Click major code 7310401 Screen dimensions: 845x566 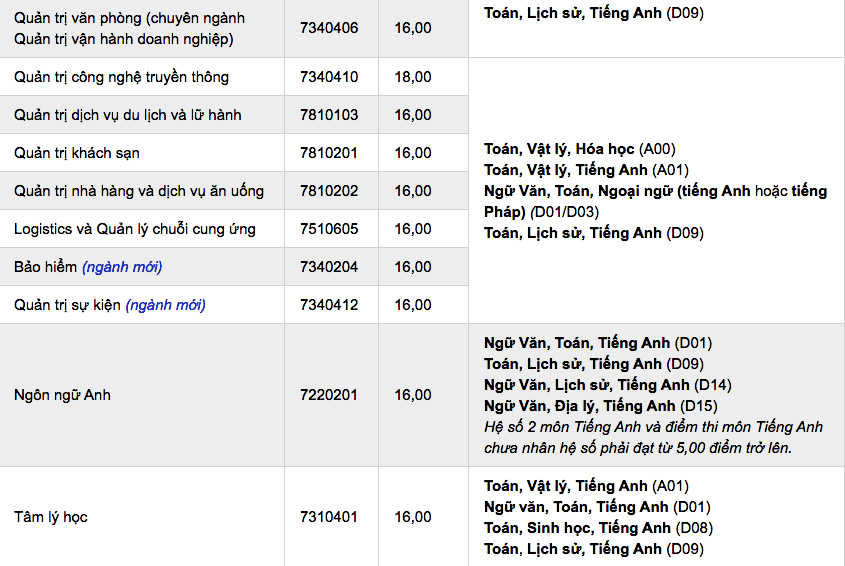coord(329,517)
